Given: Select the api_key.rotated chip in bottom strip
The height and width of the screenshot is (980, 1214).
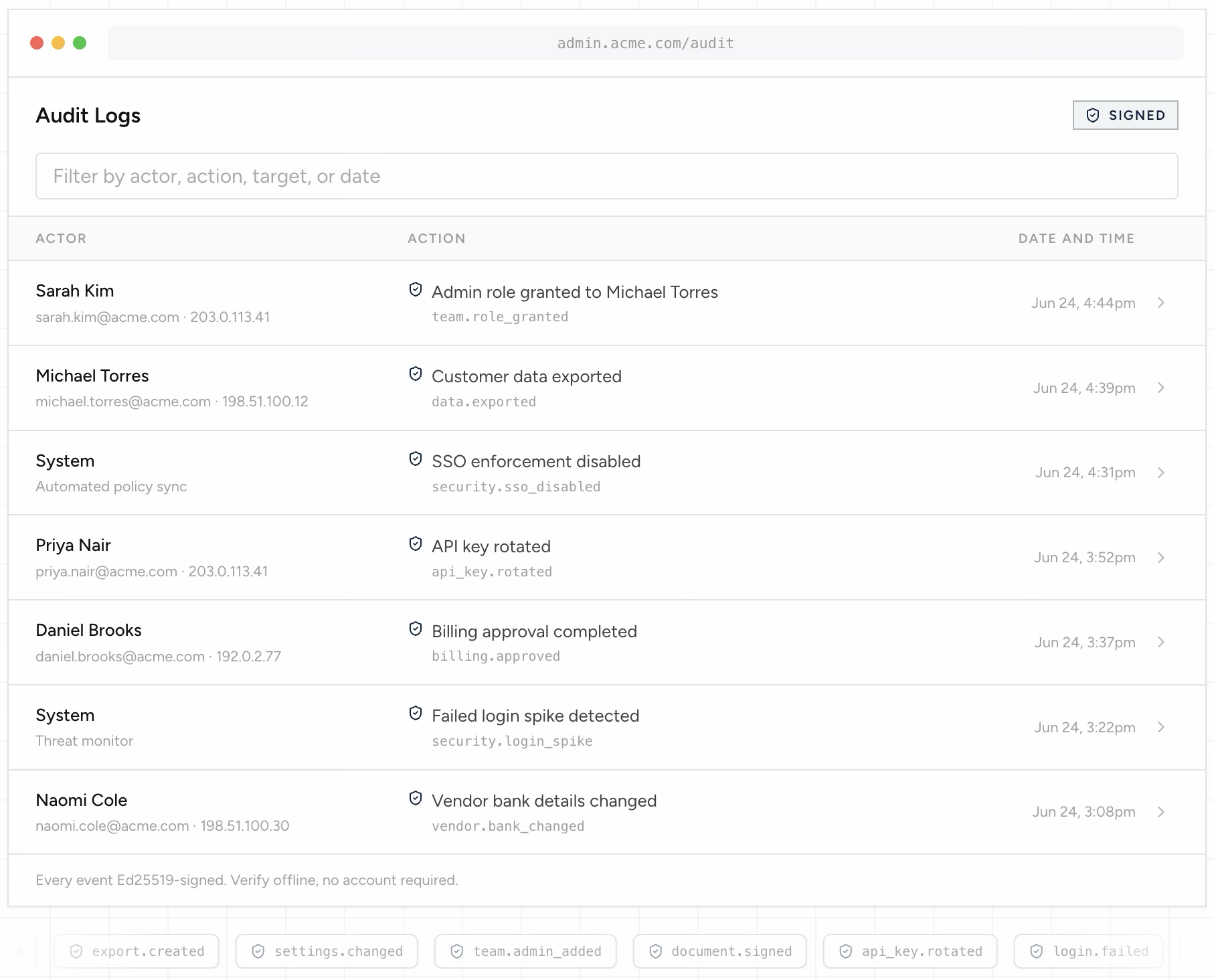Looking at the screenshot, I should 910,951.
